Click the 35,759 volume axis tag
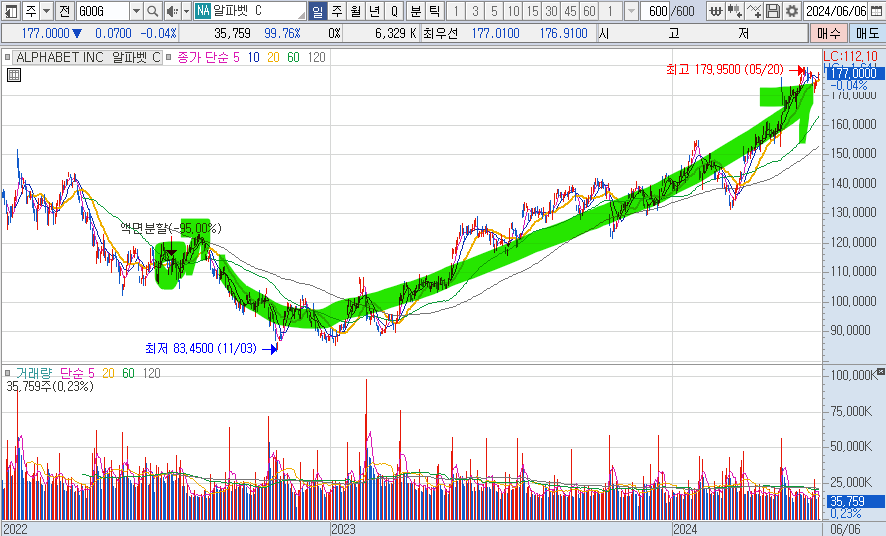 click(x=856, y=501)
